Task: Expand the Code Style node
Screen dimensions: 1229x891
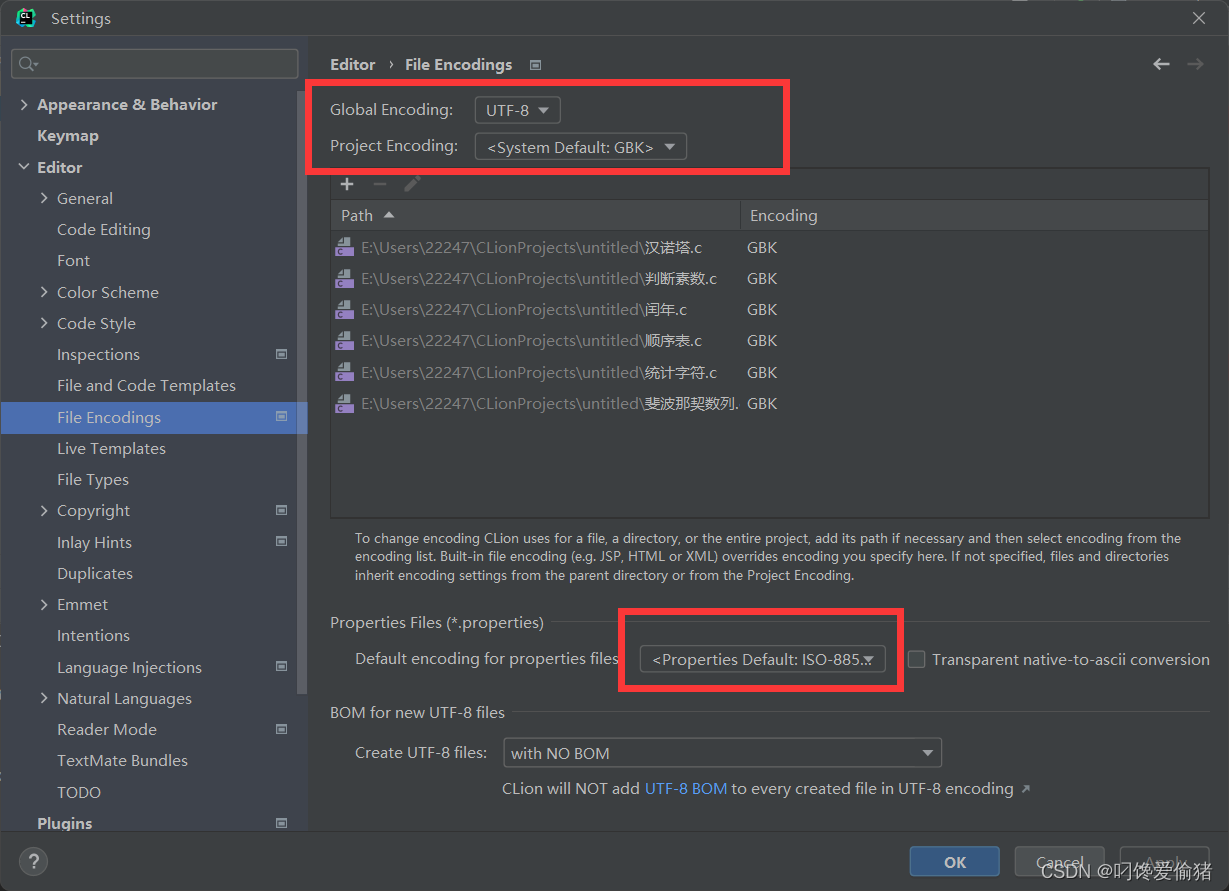Action: point(44,323)
